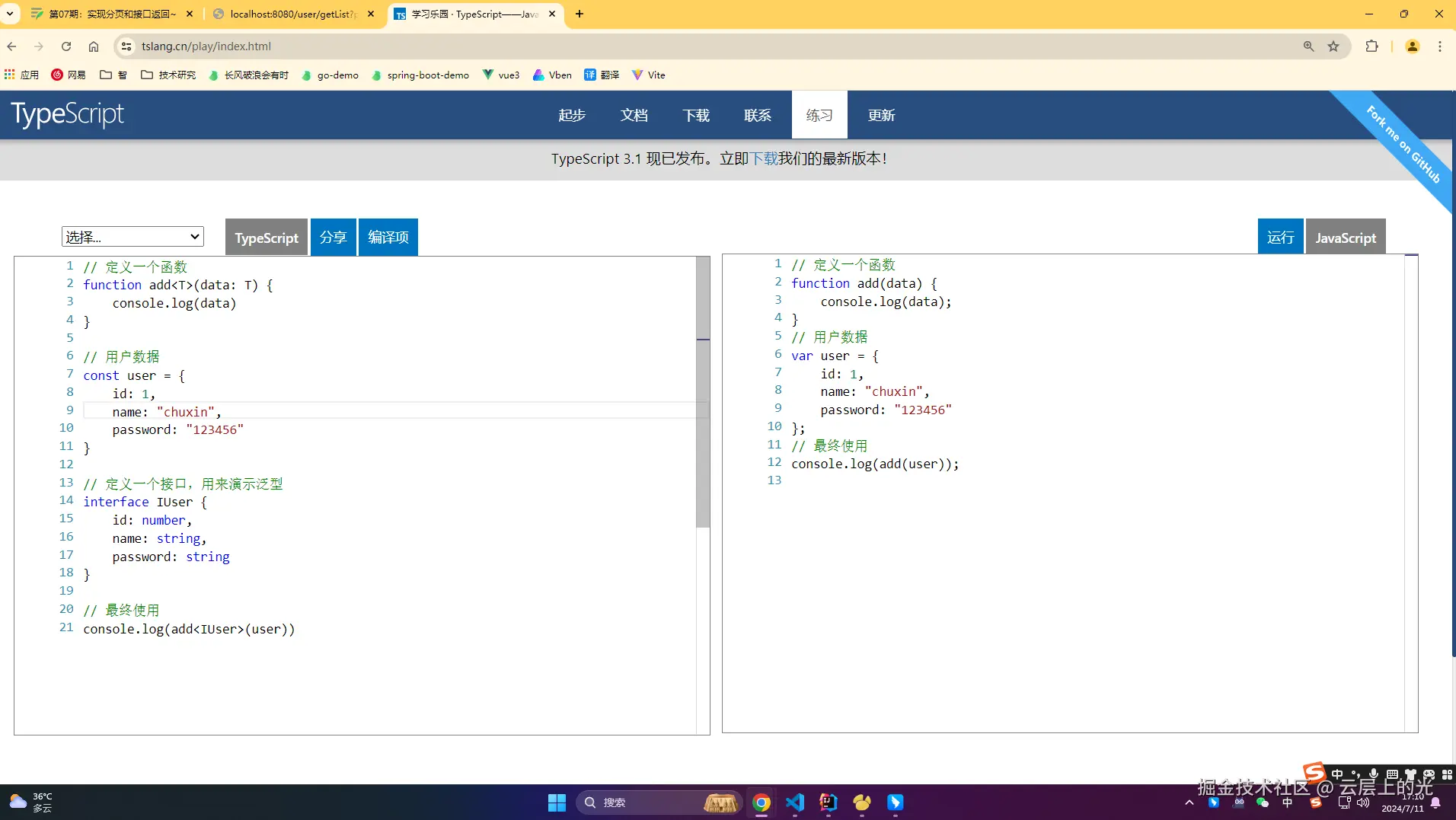Switch to the localhost:8080 browser tab

coord(293,14)
